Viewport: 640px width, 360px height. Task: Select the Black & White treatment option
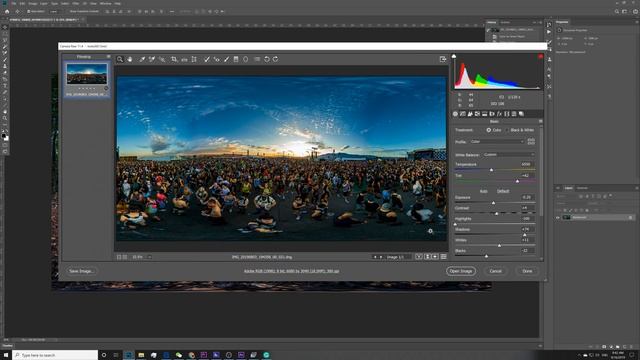click(507, 130)
